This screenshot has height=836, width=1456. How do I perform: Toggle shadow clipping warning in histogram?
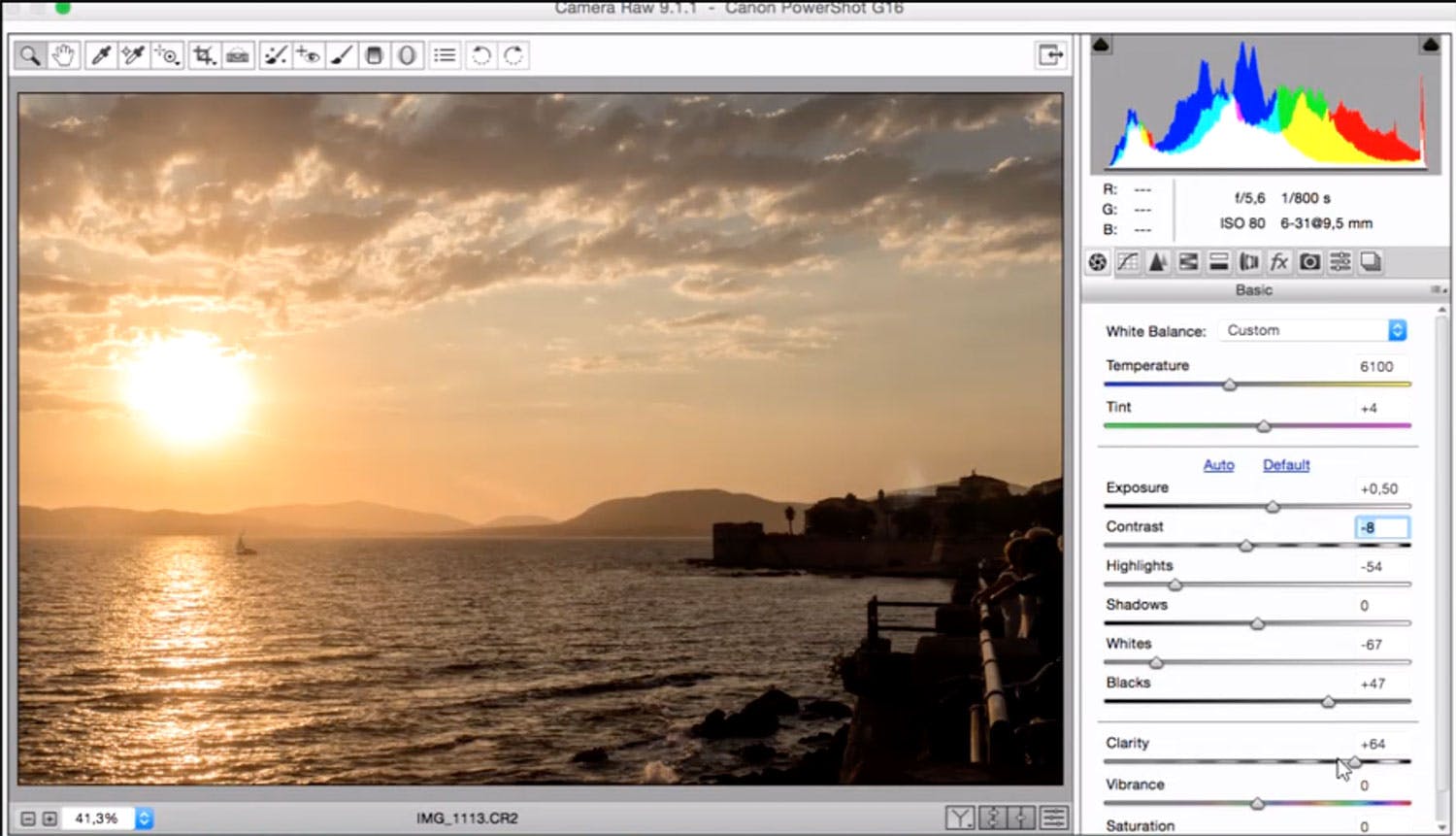tap(1101, 45)
